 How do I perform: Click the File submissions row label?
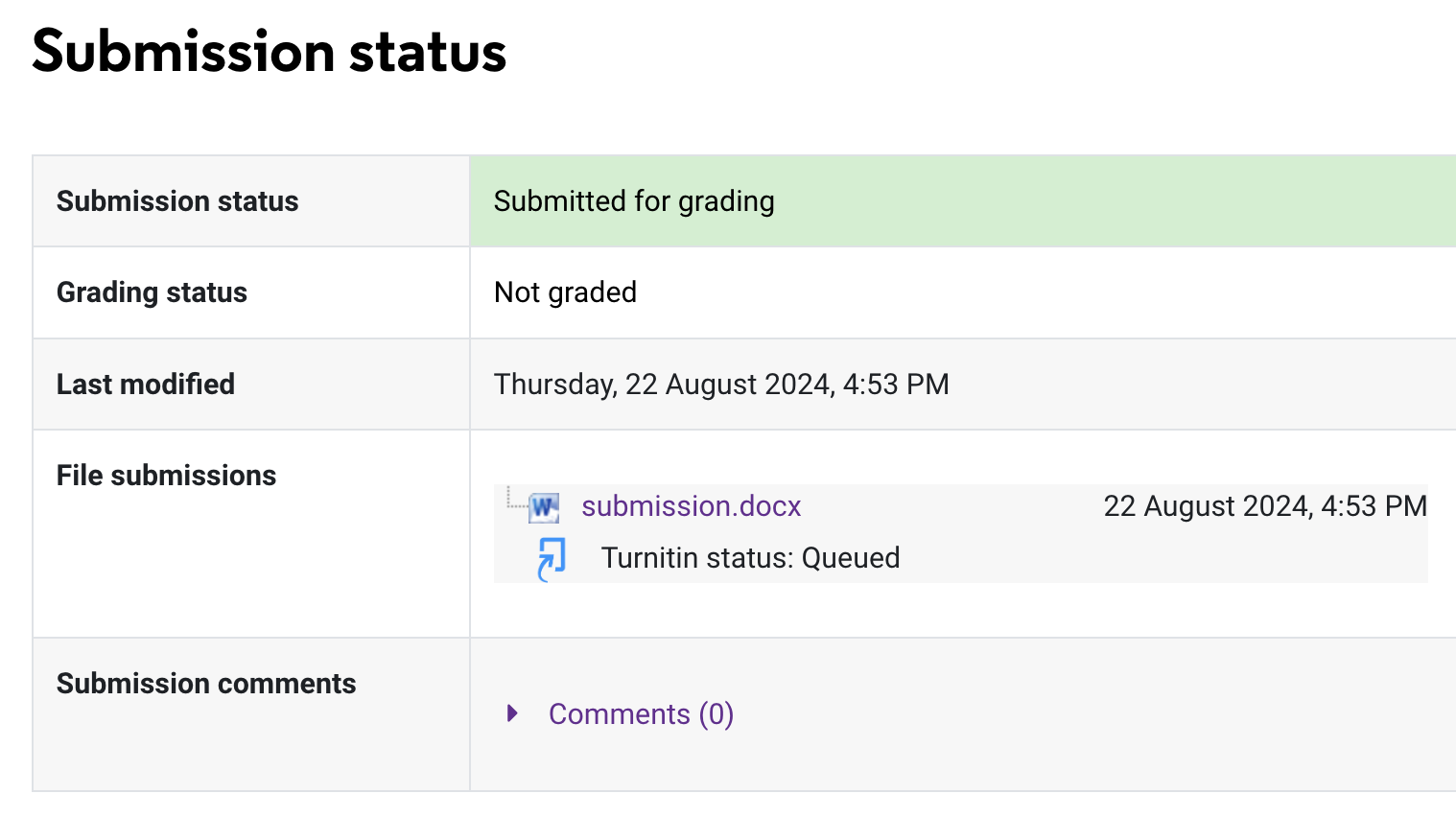tap(166, 476)
